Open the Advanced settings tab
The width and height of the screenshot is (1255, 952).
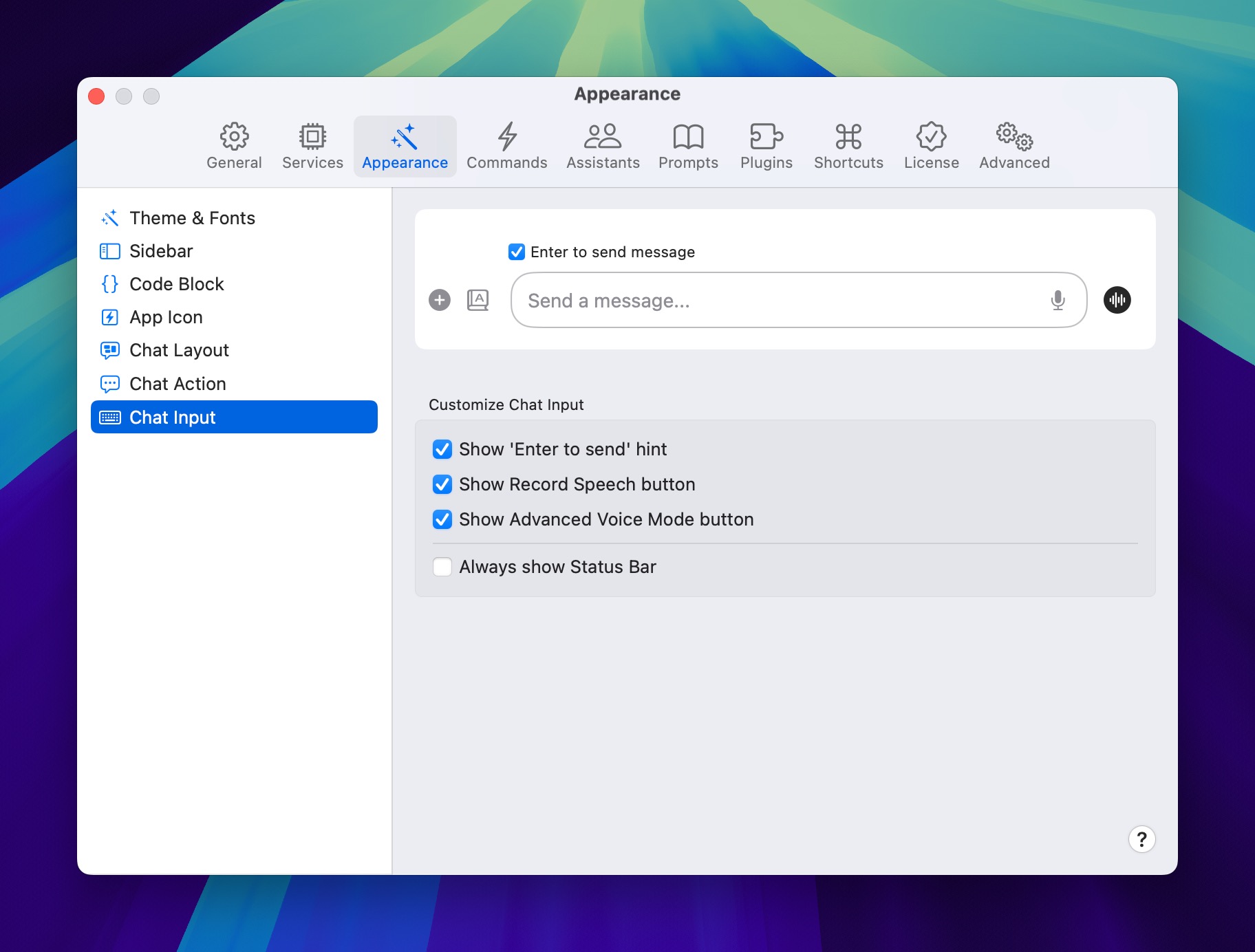1013,146
